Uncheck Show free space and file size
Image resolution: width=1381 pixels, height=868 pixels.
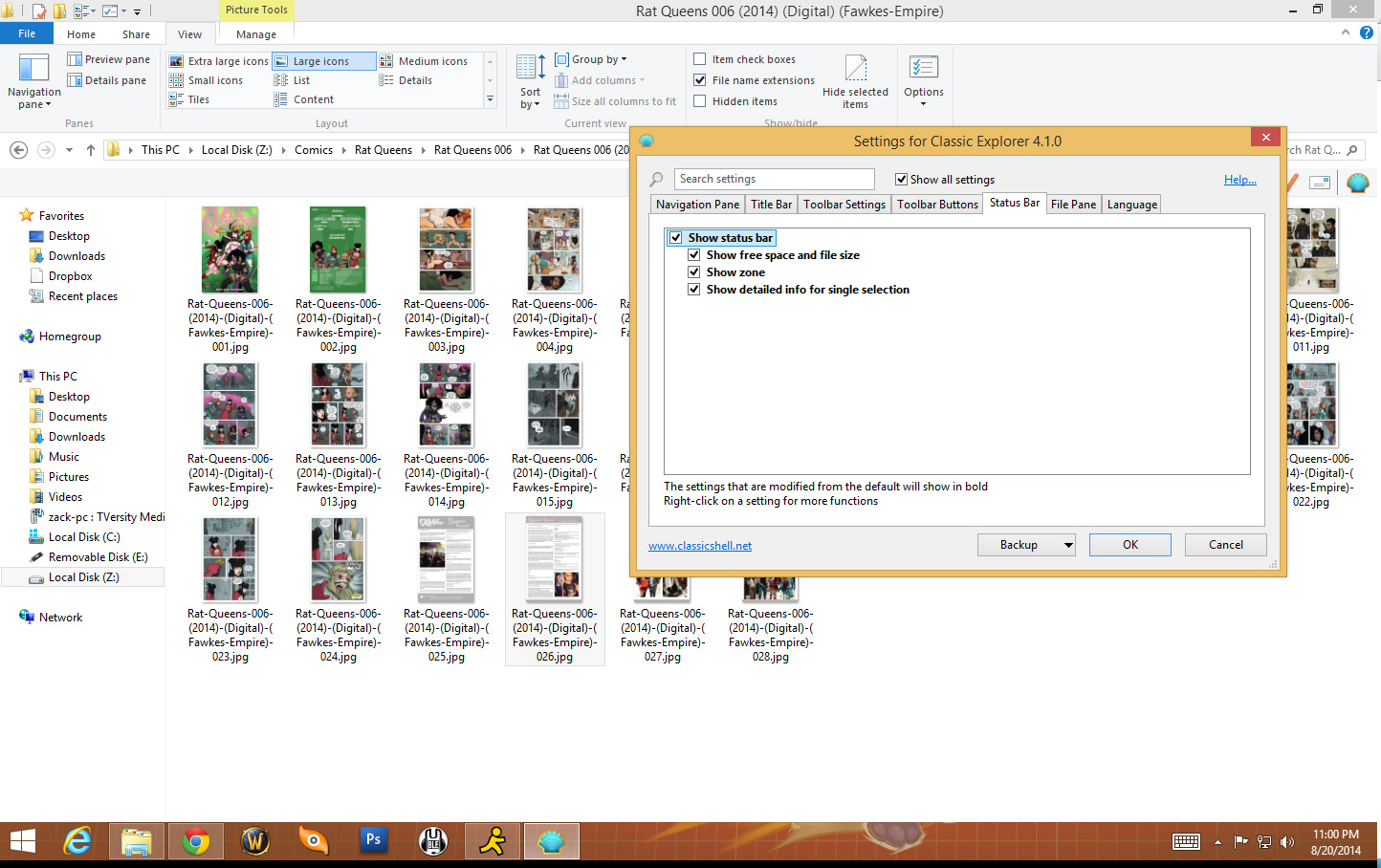(x=694, y=255)
